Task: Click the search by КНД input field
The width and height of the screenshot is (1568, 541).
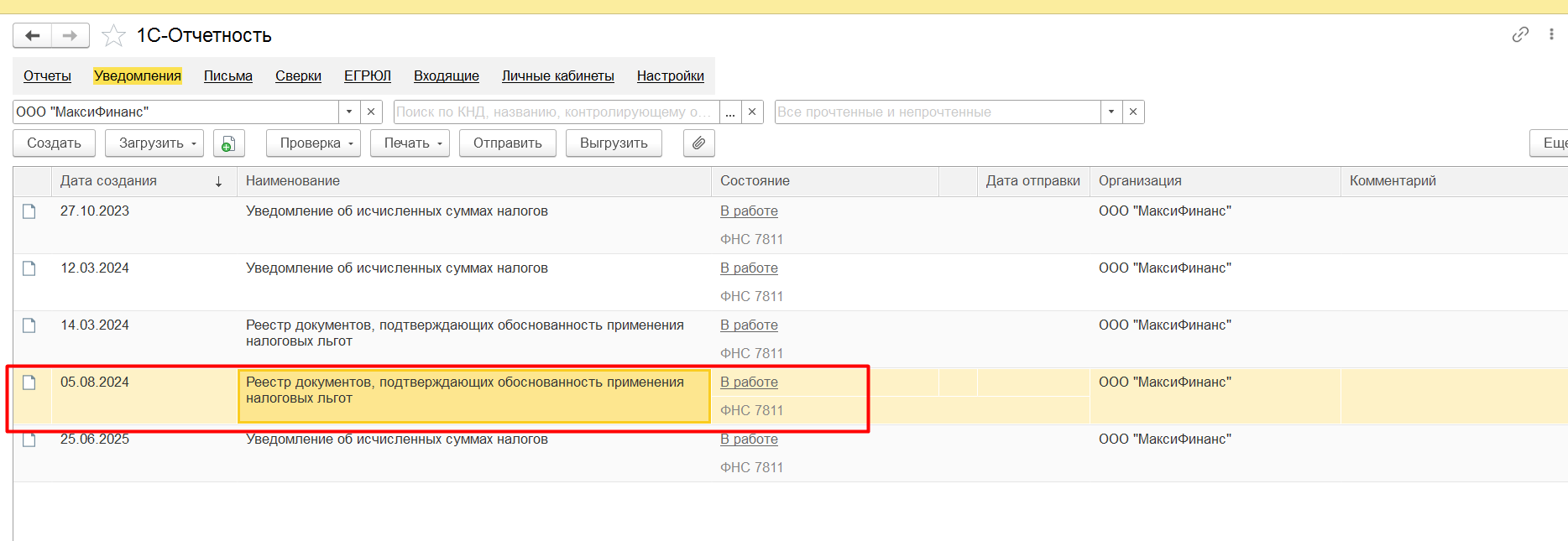Action: tap(557, 112)
